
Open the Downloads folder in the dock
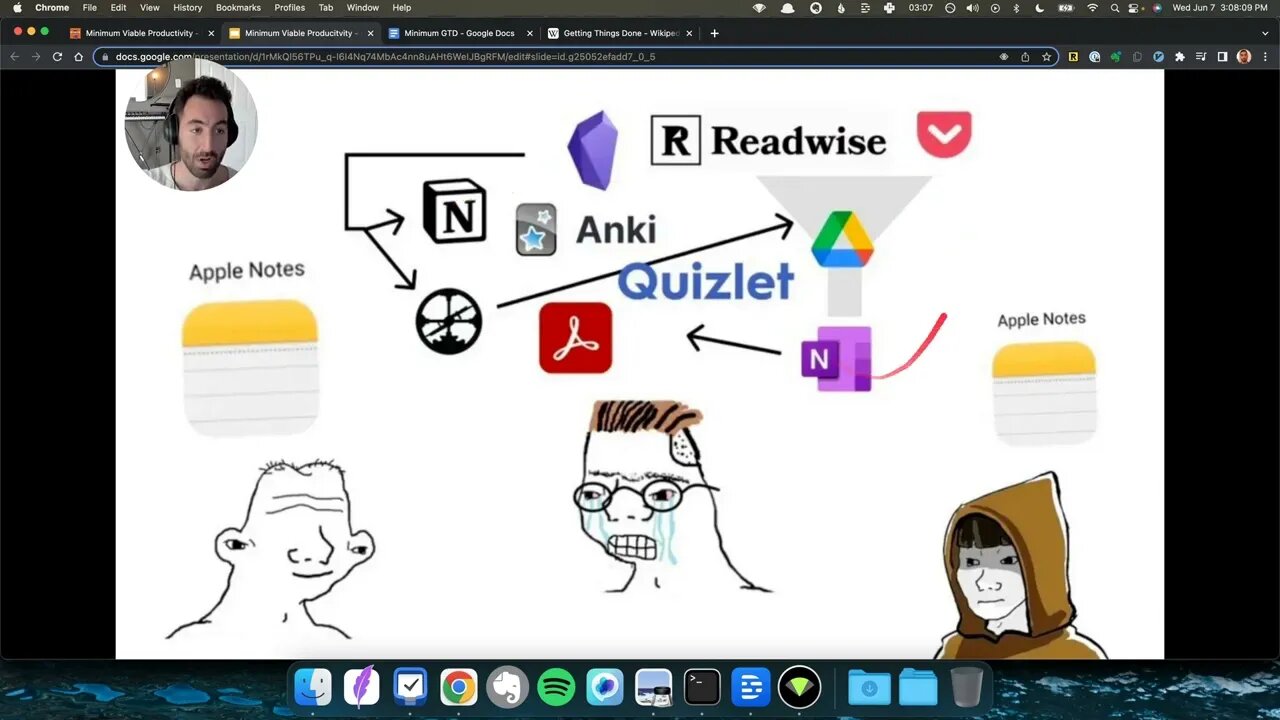click(869, 687)
